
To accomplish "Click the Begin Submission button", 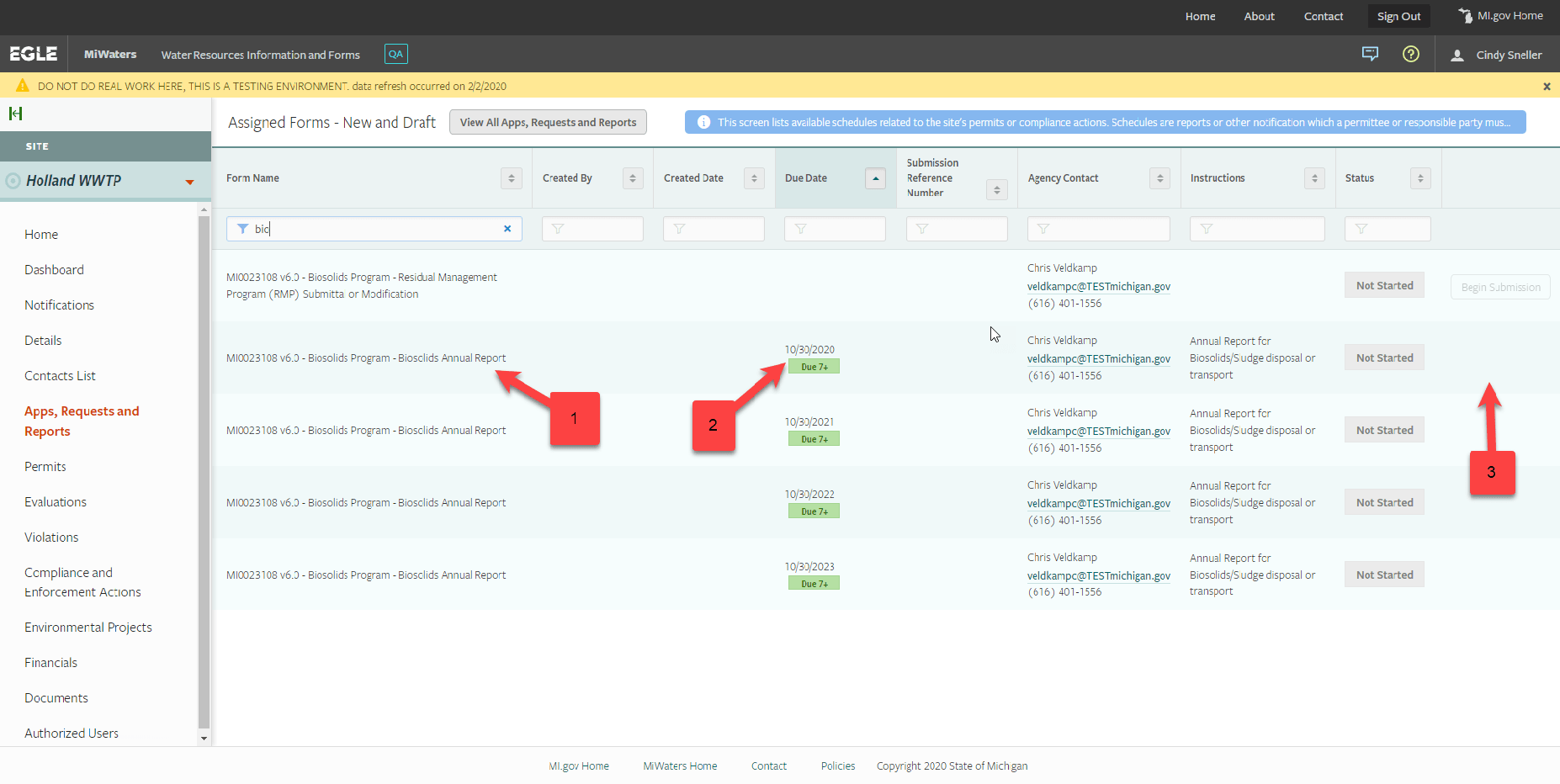I will (x=1500, y=287).
